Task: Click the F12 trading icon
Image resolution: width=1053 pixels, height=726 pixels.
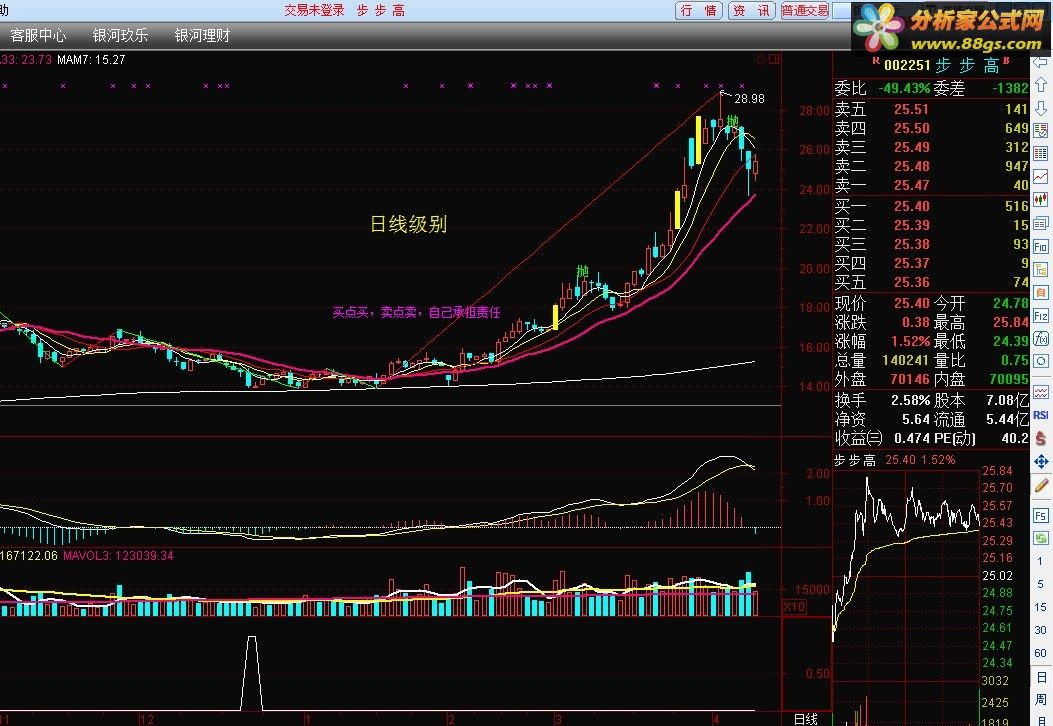Action: [1040, 316]
